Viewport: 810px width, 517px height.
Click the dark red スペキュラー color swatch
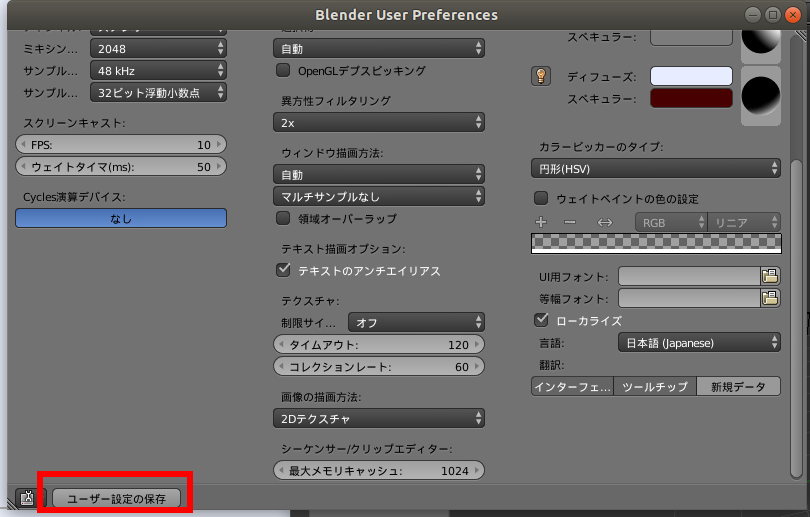coord(691,98)
